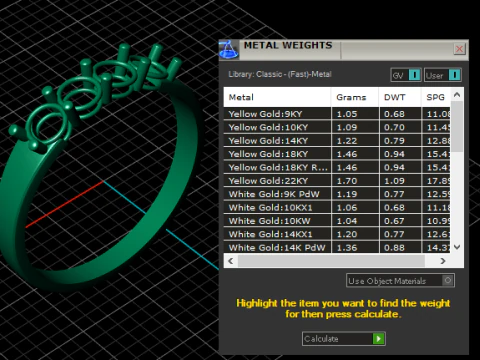Click the horizontal scrollbar thumb
Image resolution: width=480 pixels, height=360 pixels.
pyautogui.click(x=331, y=261)
